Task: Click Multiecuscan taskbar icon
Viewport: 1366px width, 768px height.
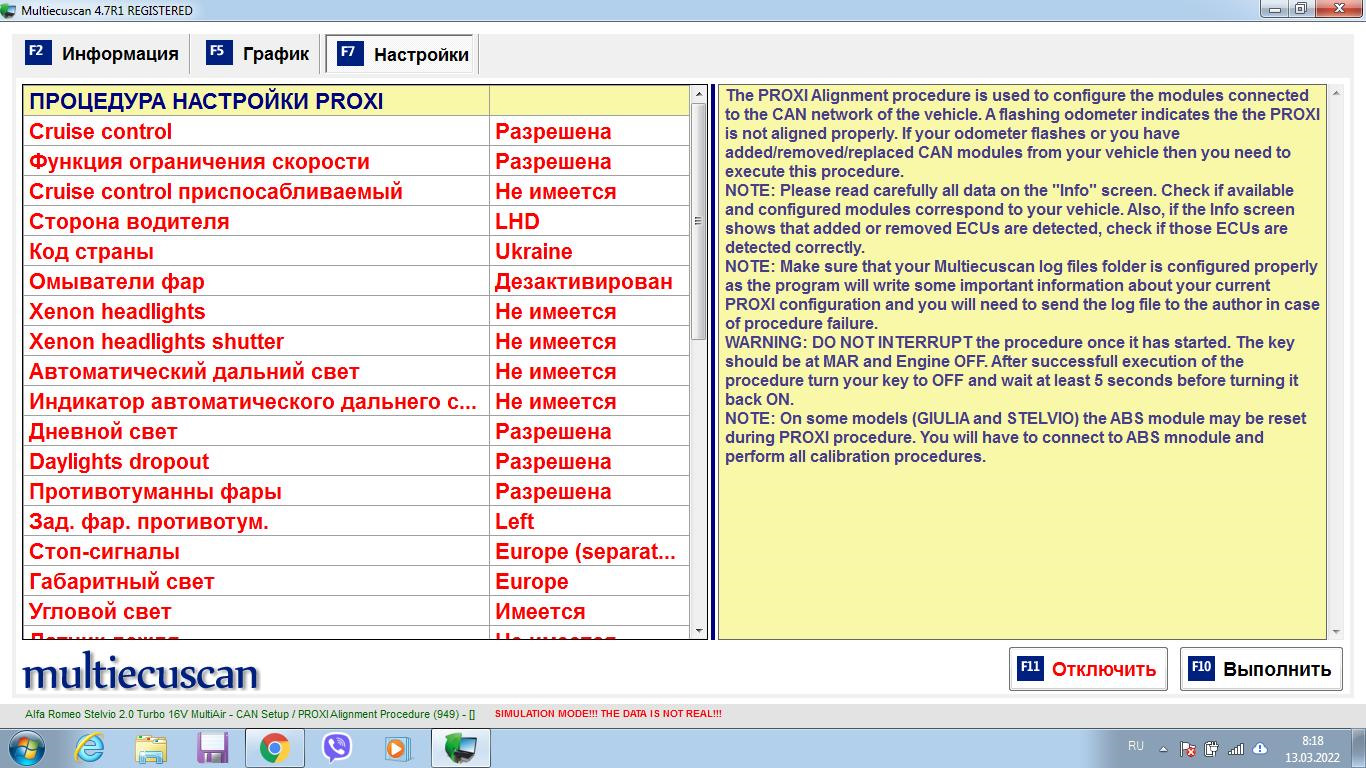Action: click(460, 748)
